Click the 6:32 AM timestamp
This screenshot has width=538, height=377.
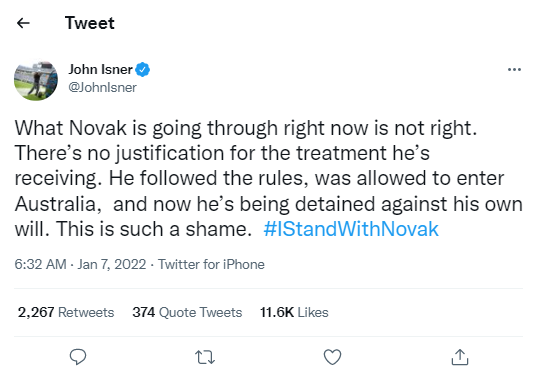(x=40, y=264)
